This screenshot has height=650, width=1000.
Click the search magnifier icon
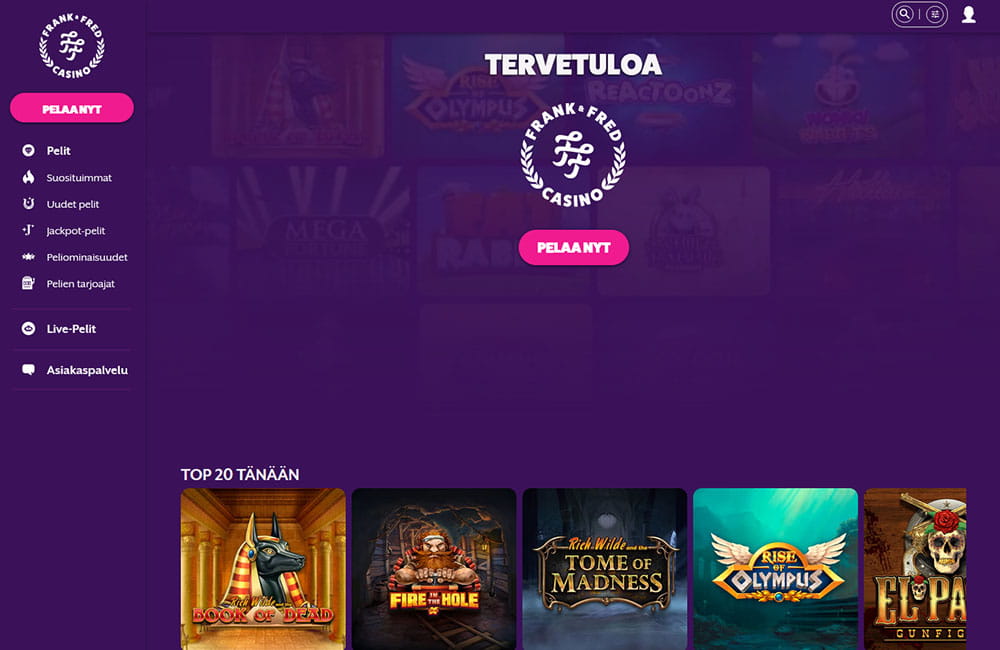coord(904,14)
